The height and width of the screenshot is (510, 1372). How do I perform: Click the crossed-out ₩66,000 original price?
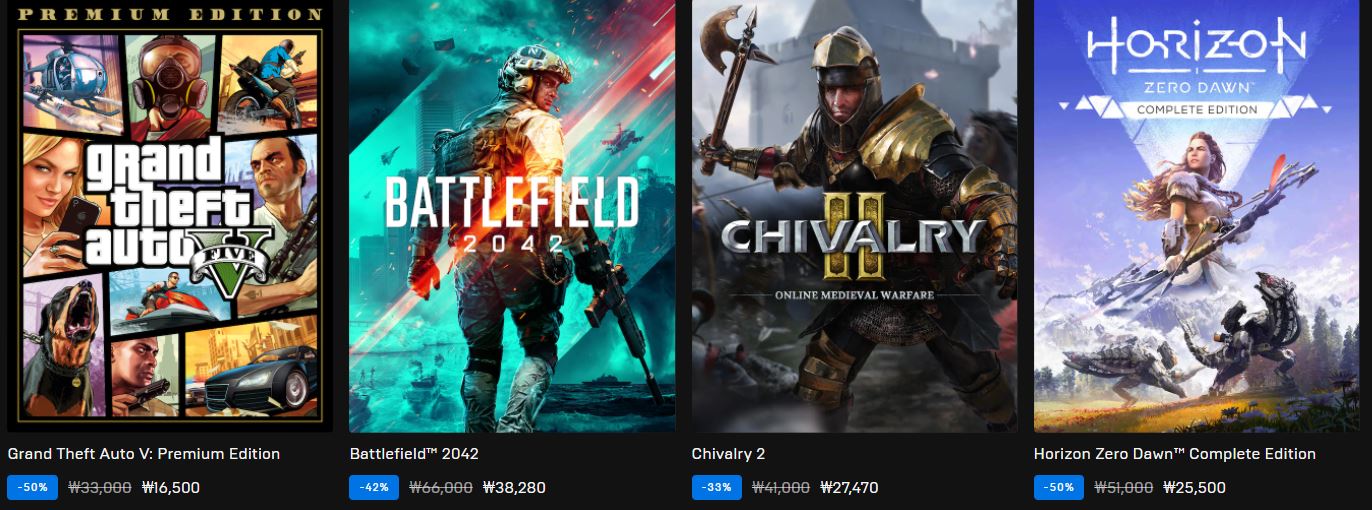point(441,488)
